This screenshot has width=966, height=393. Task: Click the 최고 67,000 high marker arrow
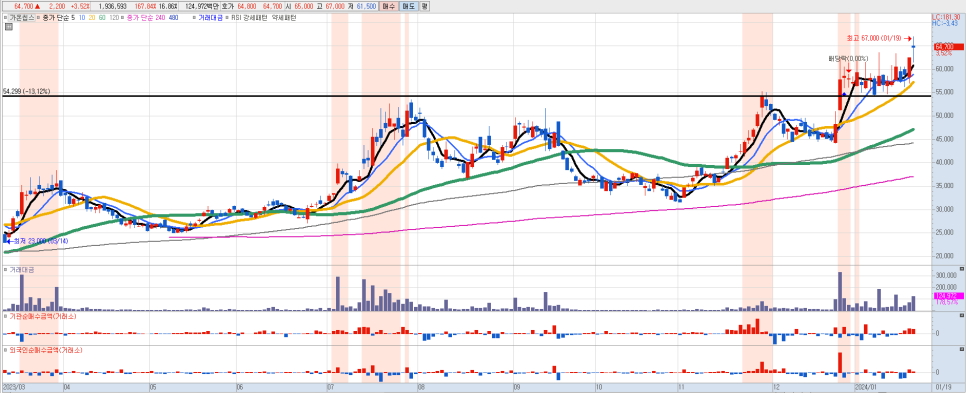907,38
